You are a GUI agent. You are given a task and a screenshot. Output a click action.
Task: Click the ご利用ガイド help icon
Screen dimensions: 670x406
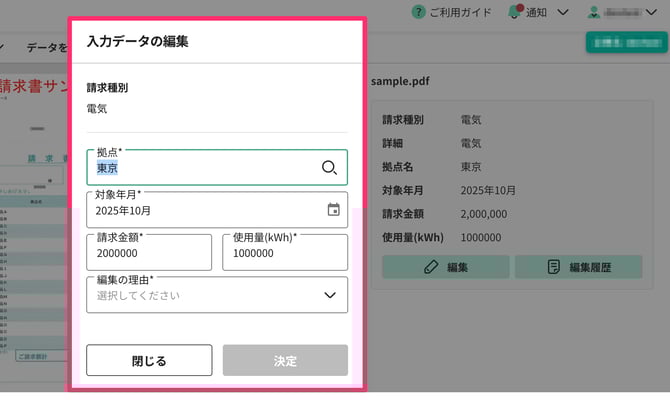418,12
